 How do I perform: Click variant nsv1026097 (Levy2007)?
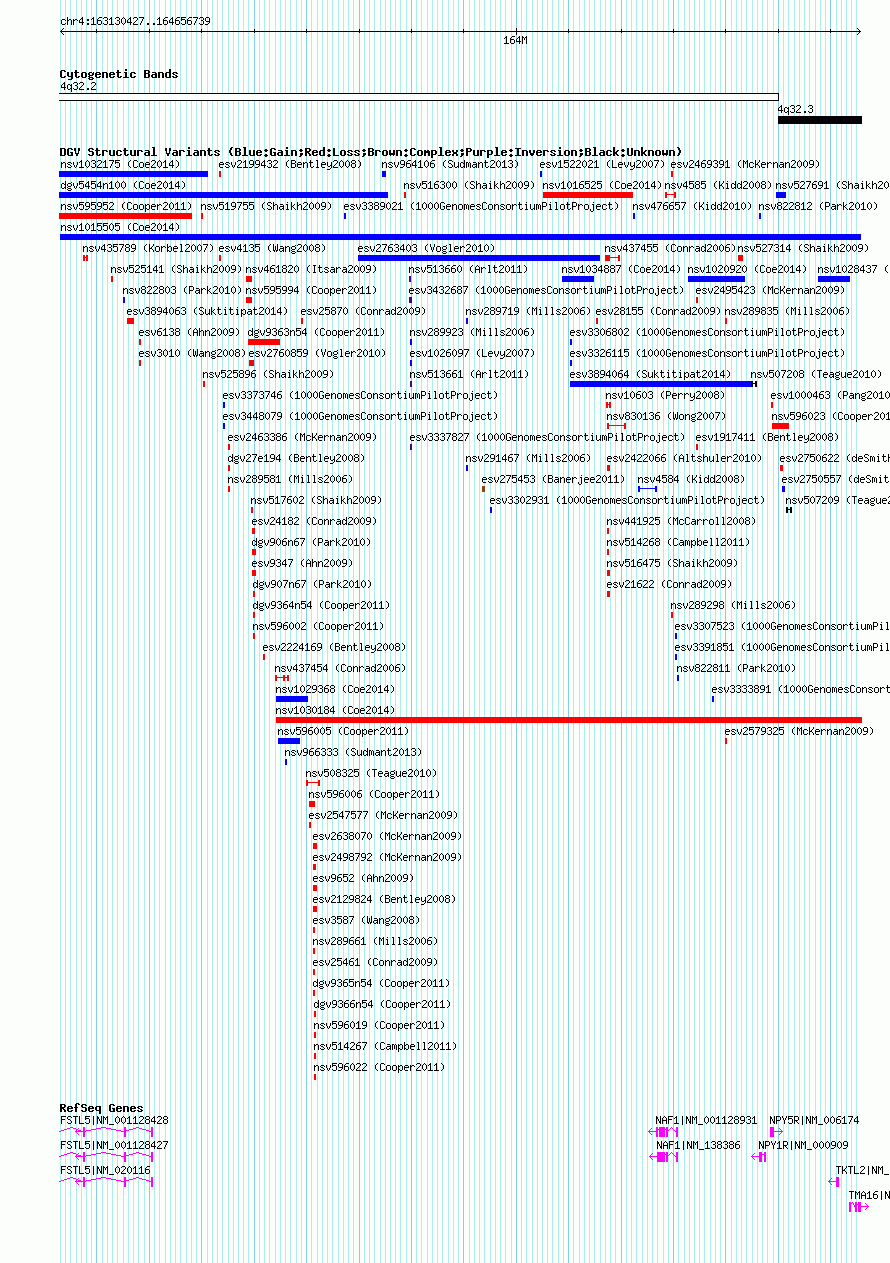(x=472, y=353)
